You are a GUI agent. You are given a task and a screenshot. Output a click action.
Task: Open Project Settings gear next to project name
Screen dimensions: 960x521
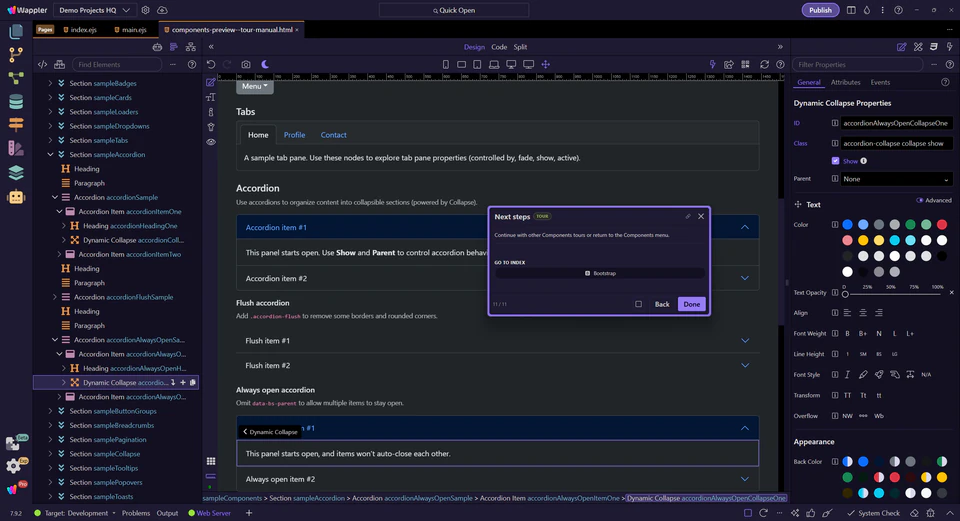click(145, 10)
